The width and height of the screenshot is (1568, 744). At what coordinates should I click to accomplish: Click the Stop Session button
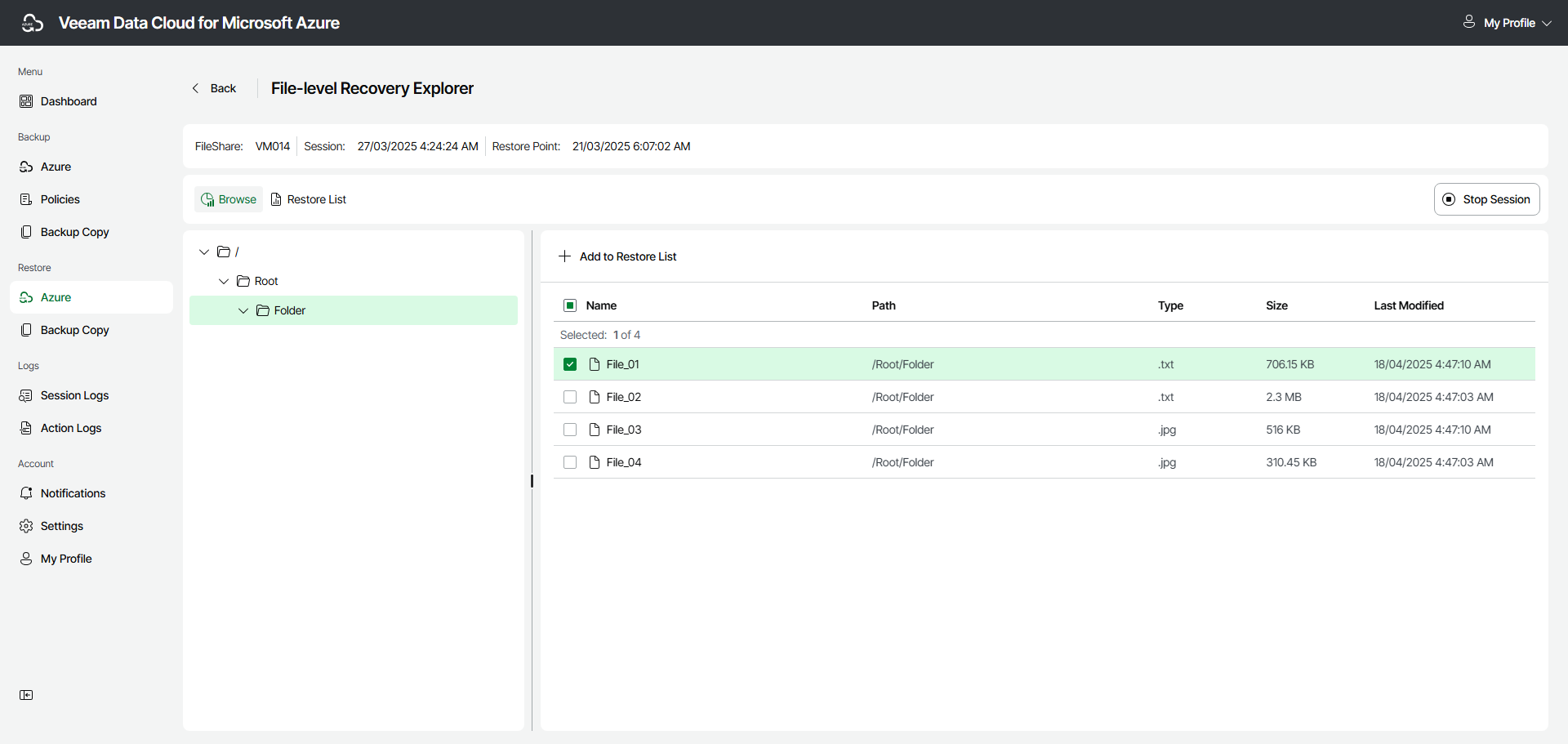click(x=1486, y=199)
